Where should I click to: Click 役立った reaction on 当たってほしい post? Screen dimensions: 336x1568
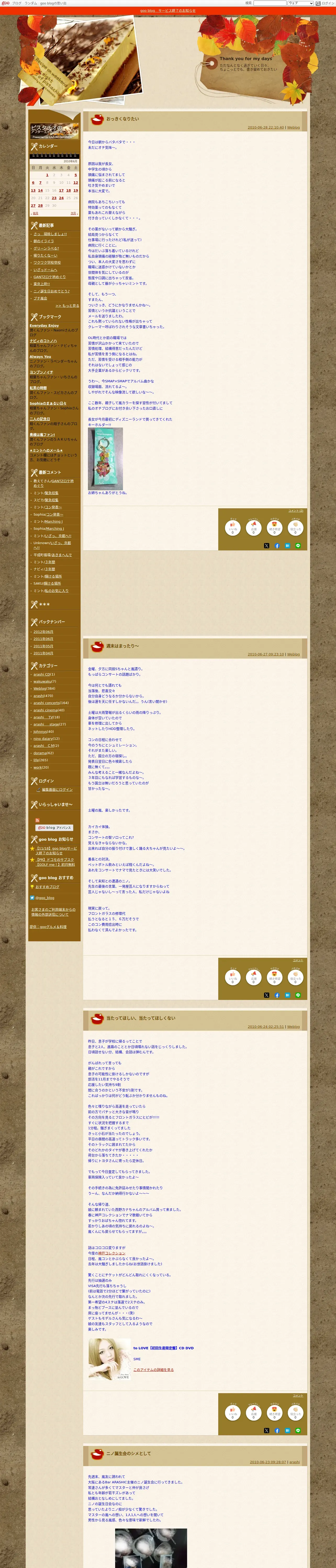(x=296, y=1412)
